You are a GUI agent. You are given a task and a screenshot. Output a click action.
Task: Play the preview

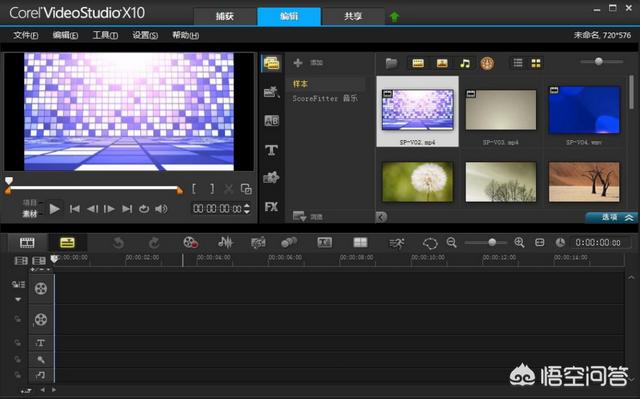(54, 209)
